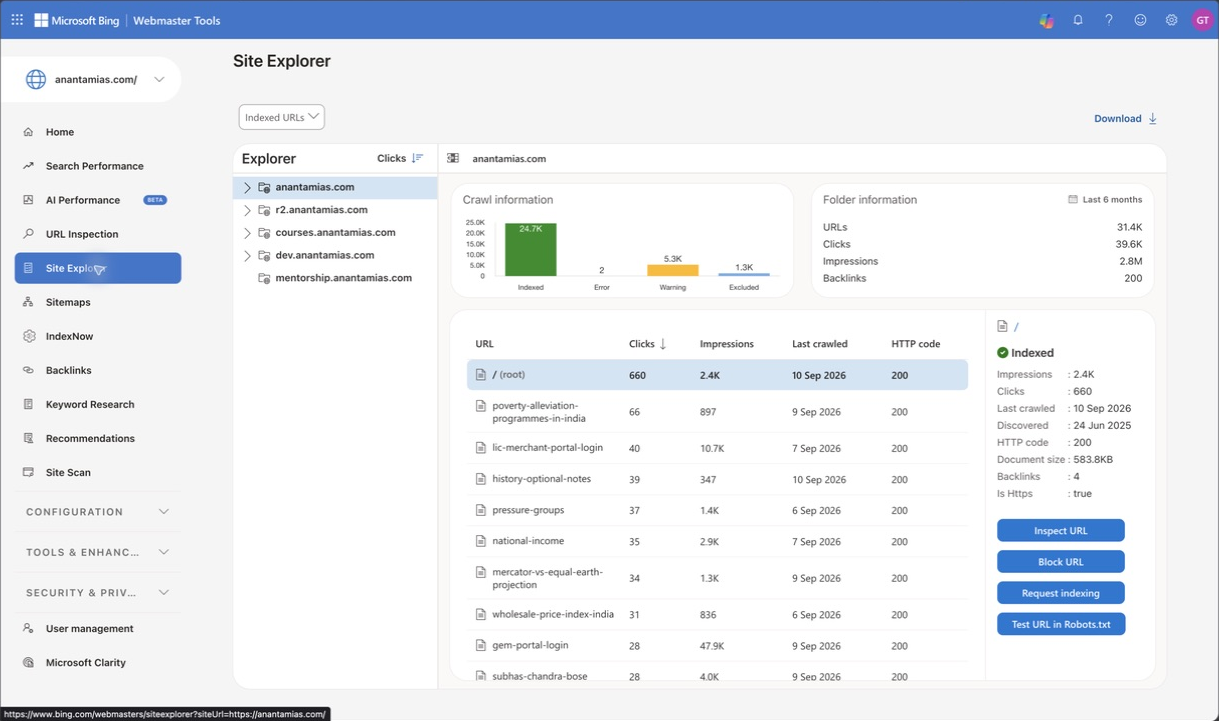
Task: Click the page icon of lic-merchant-portal-login row
Action: 481,448
